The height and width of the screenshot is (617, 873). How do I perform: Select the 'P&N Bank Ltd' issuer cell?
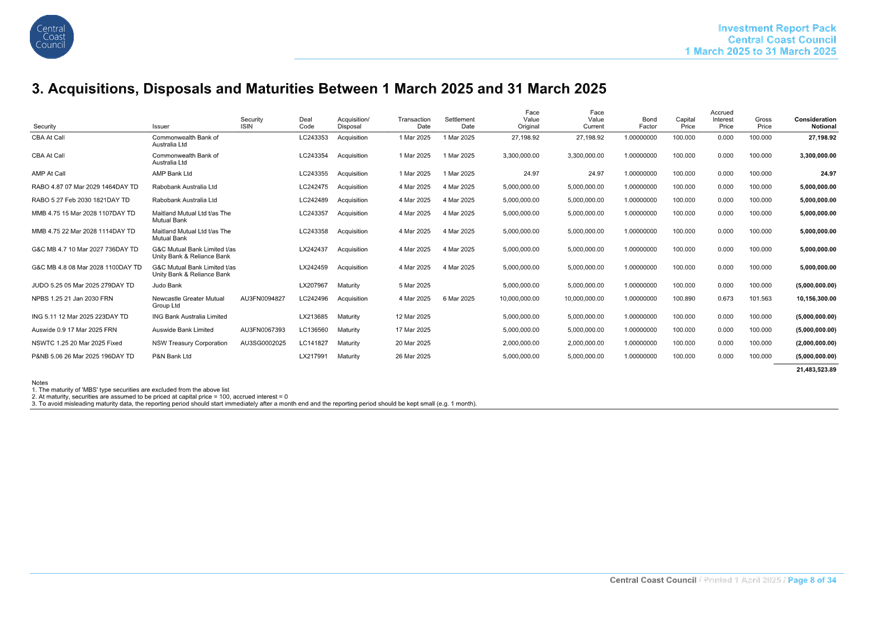pos(171,356)
